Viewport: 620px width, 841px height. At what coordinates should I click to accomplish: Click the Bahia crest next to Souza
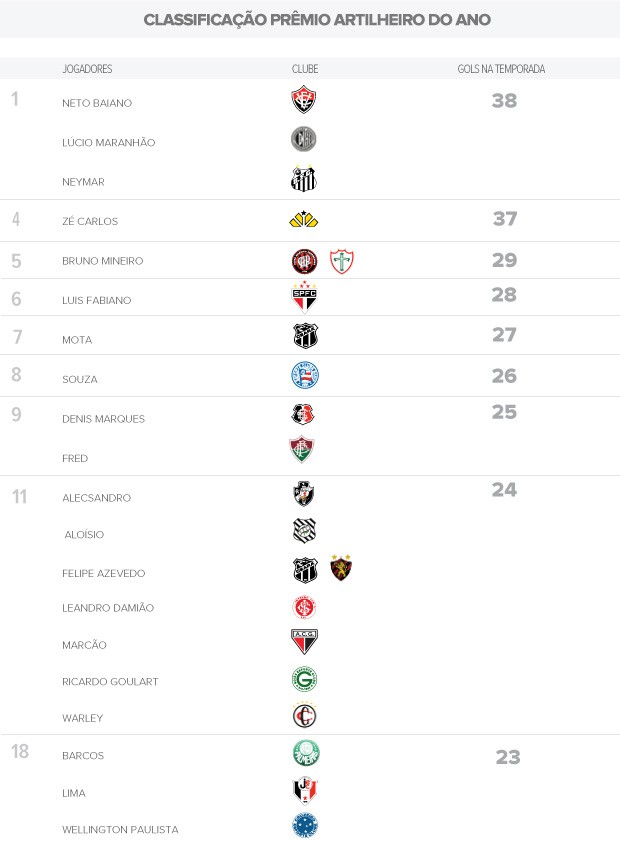305,375
